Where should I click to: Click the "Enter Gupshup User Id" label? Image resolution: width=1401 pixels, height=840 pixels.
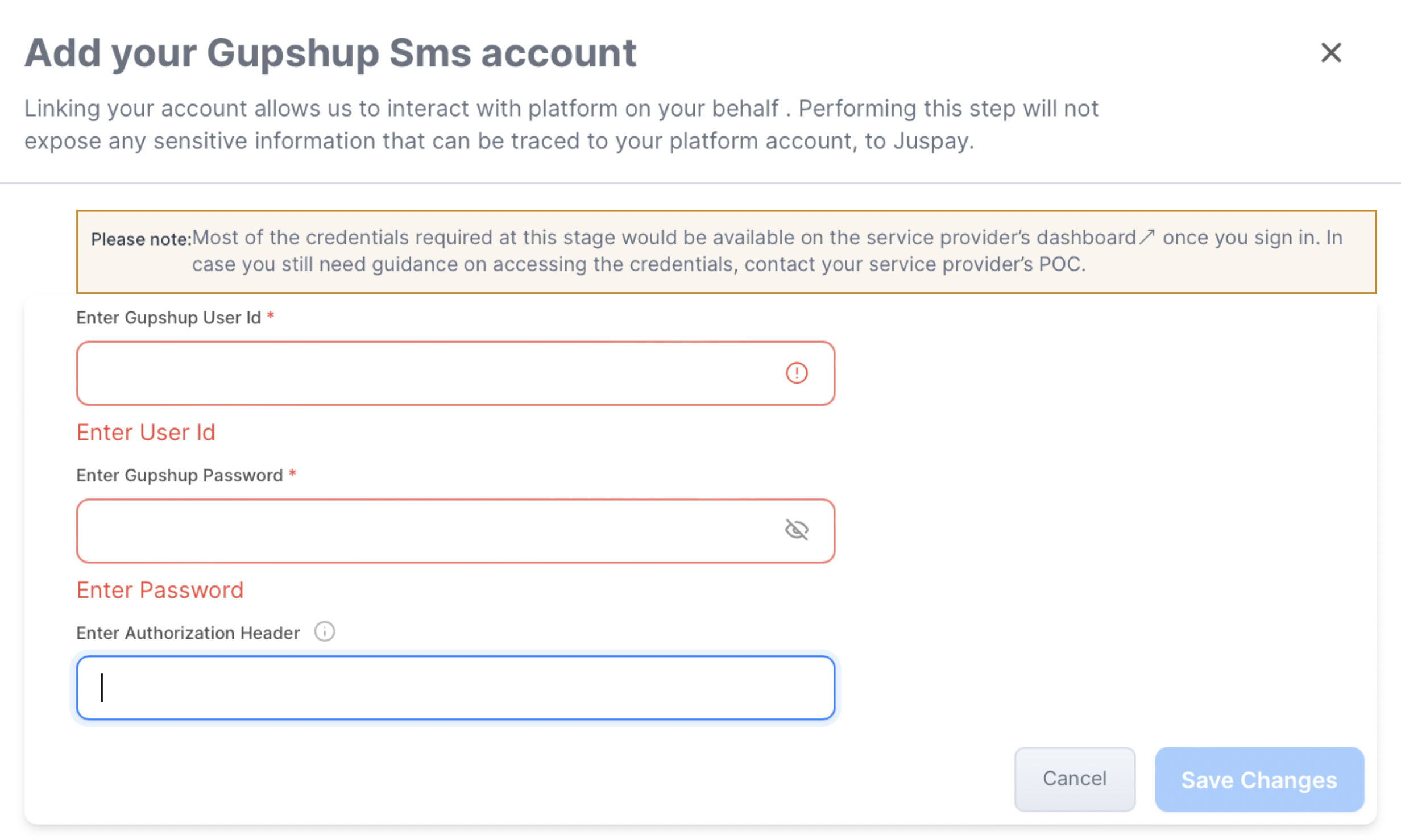[168, 318]
